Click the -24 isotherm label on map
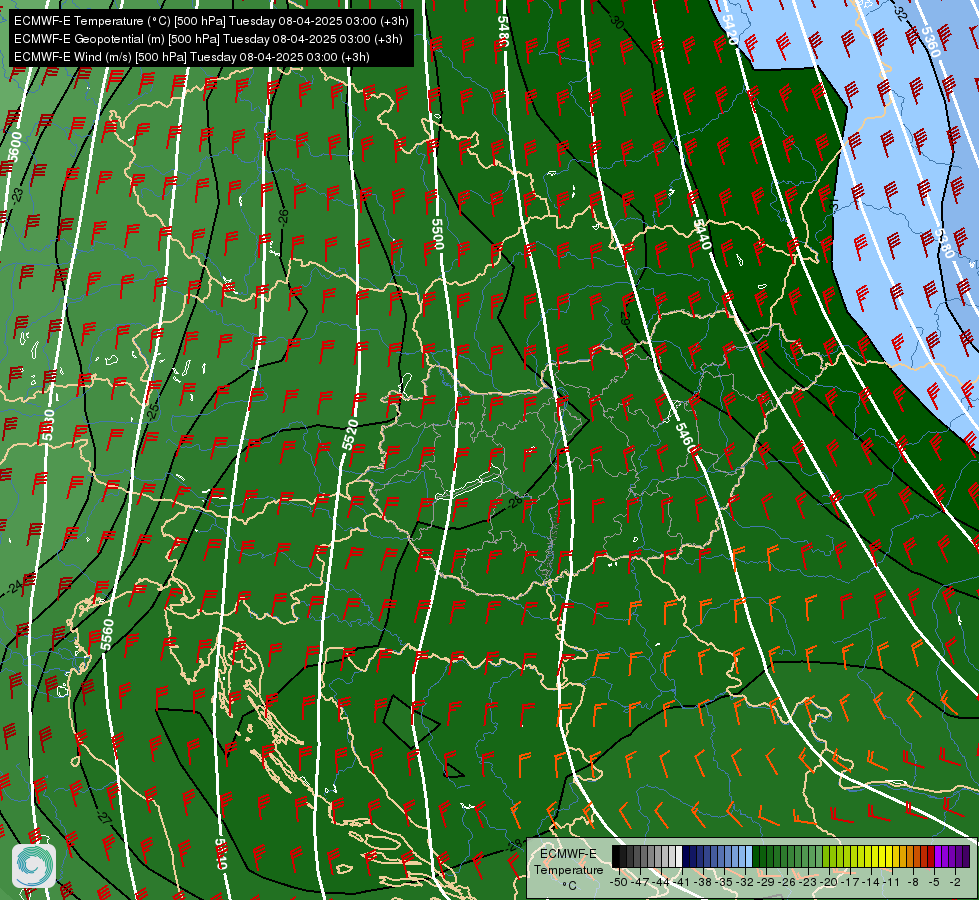Image resolution: width=979 pixels, height=900 pixels. tap(15, 587)
